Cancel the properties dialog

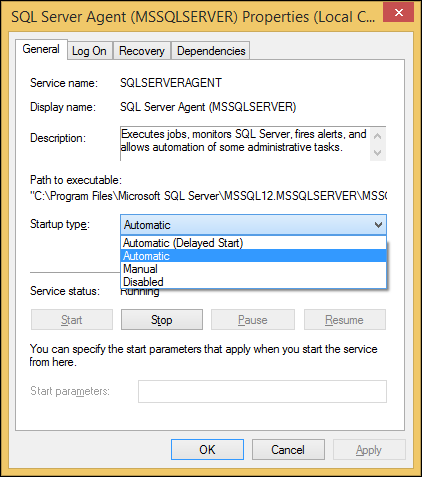(x=288, y=450)
